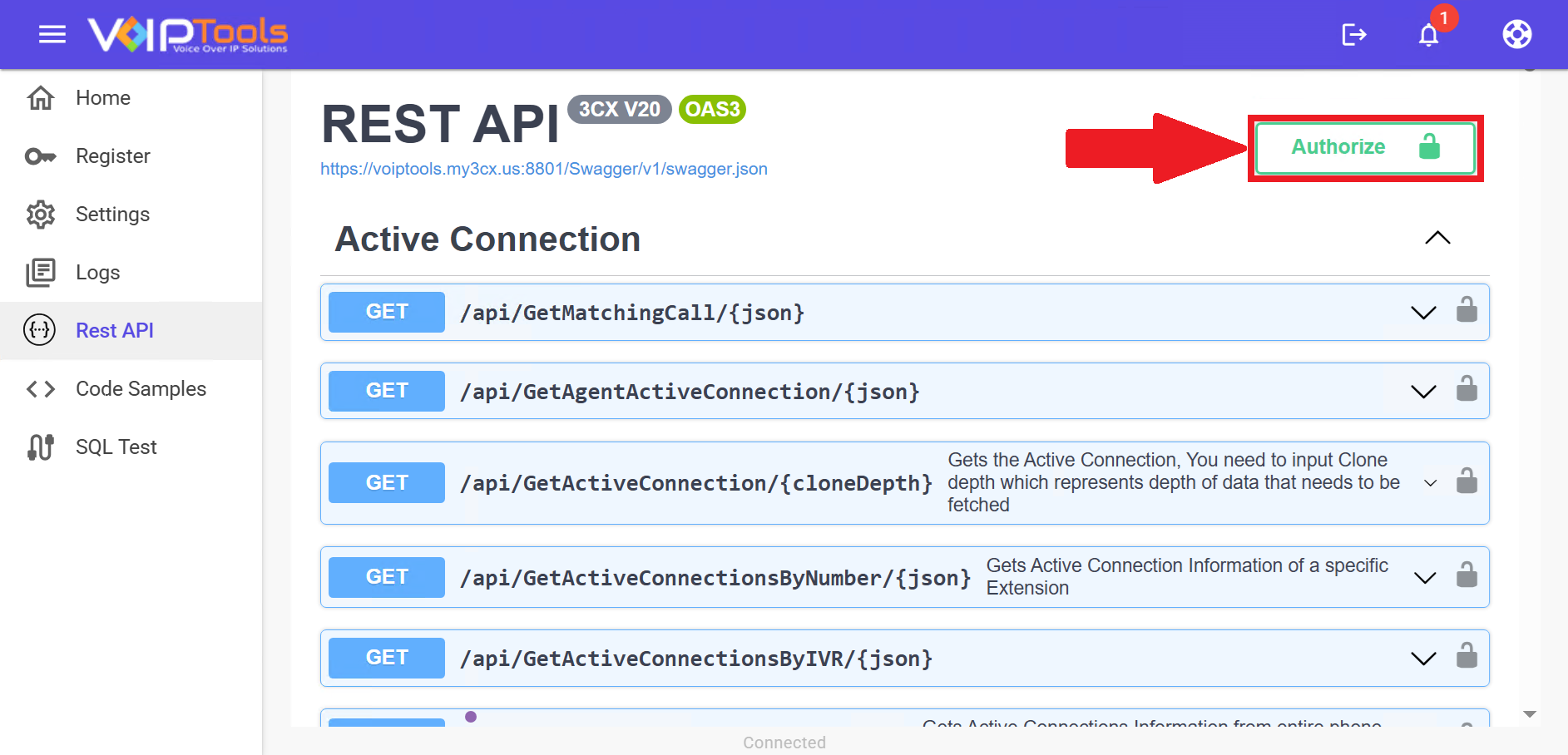Click the Settings gear icon

click(x=41, y=215)
